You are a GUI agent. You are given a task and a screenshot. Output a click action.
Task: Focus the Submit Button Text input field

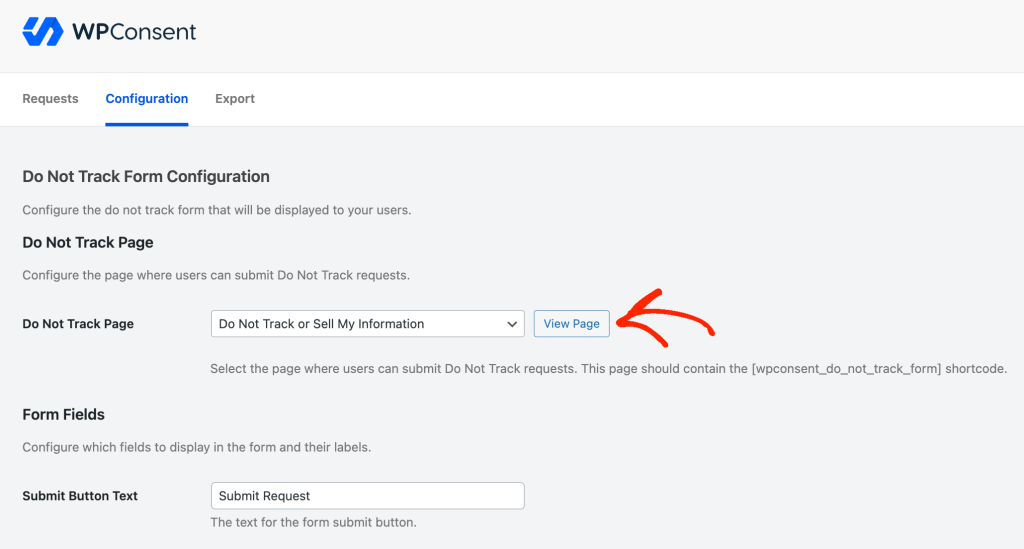[x=367, y=496]
